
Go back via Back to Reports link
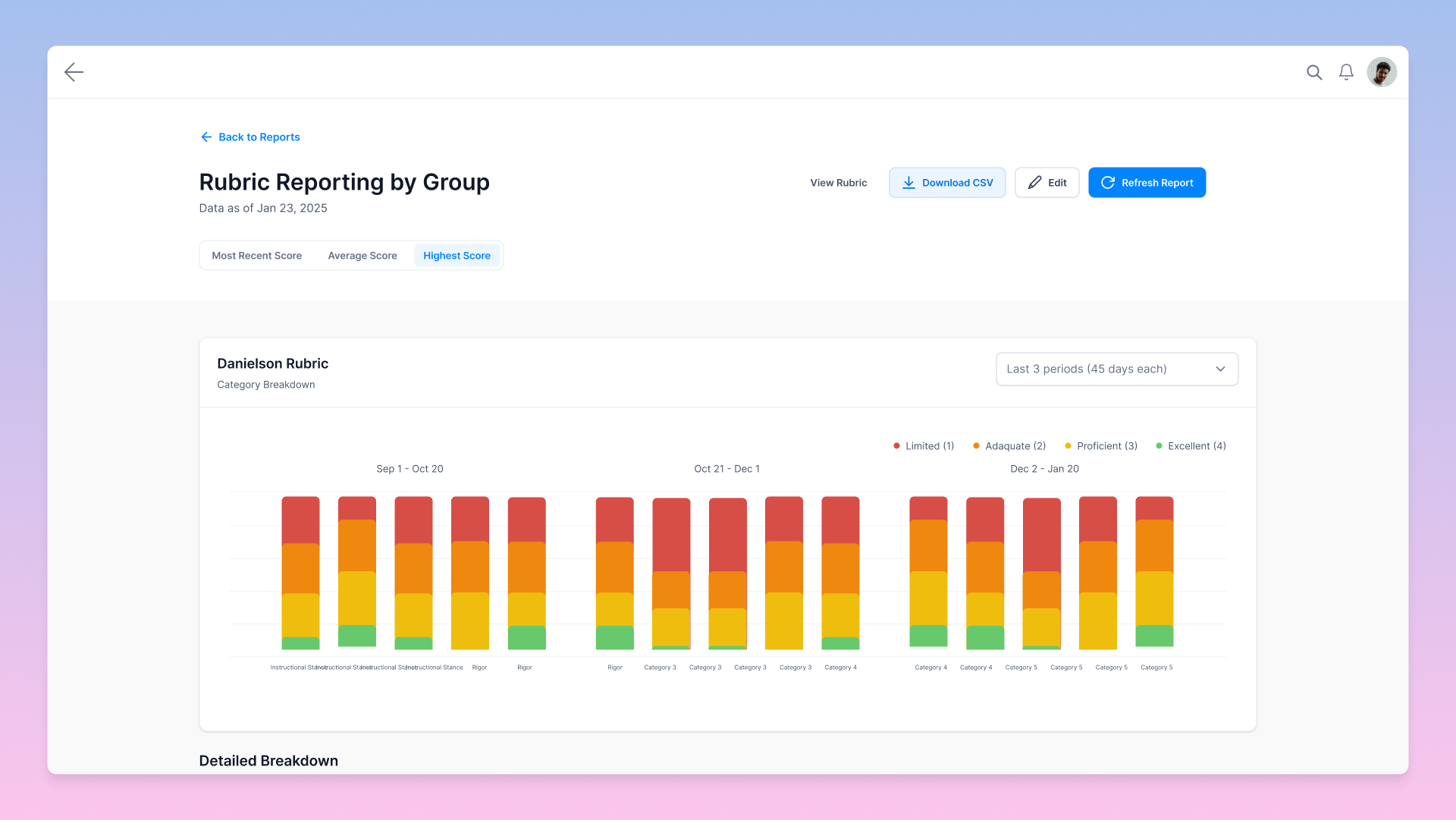250,137
